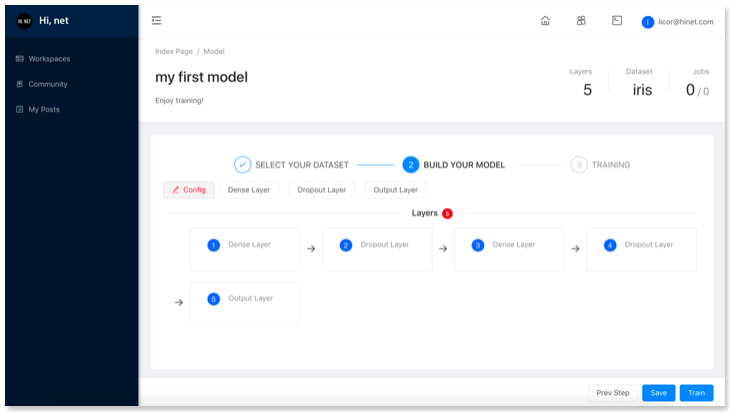Open Workspaces in the sidebar

(49, 59)
